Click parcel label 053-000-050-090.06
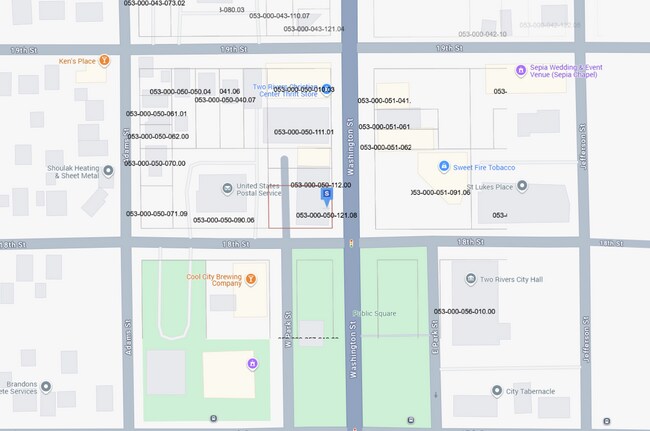This screenshot has height=431, width=650. coord(224,220)
